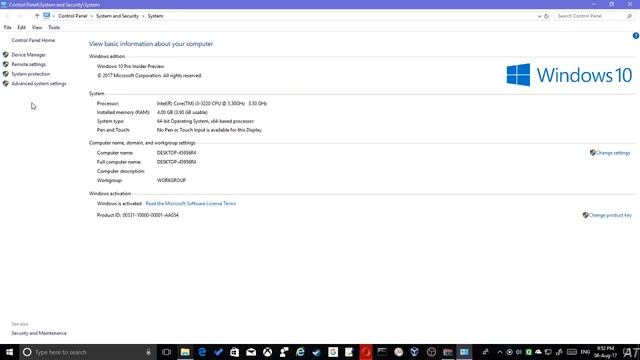Open Internet Explorer from the taskbar
This screenshot has width=640, height=360.
pos(300,352)
